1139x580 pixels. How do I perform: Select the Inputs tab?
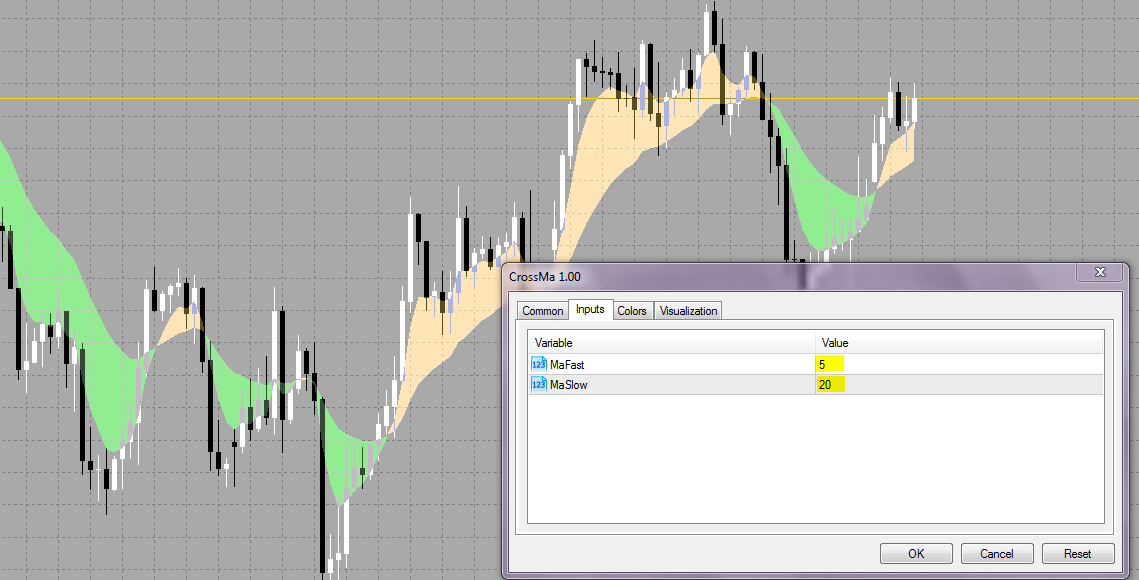pyautogui.click(x=589, y=310)
